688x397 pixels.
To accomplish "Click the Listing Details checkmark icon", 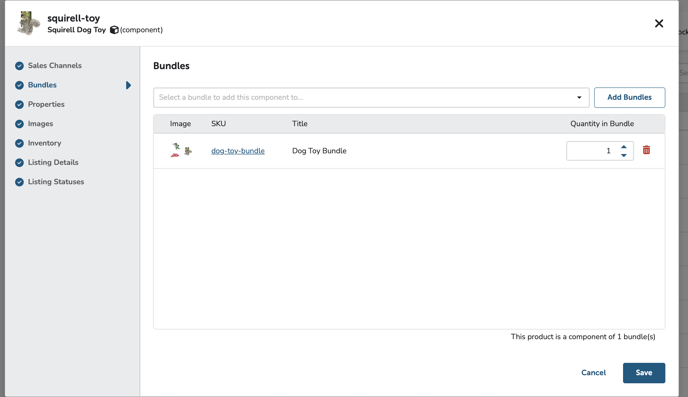I will 19,162.
